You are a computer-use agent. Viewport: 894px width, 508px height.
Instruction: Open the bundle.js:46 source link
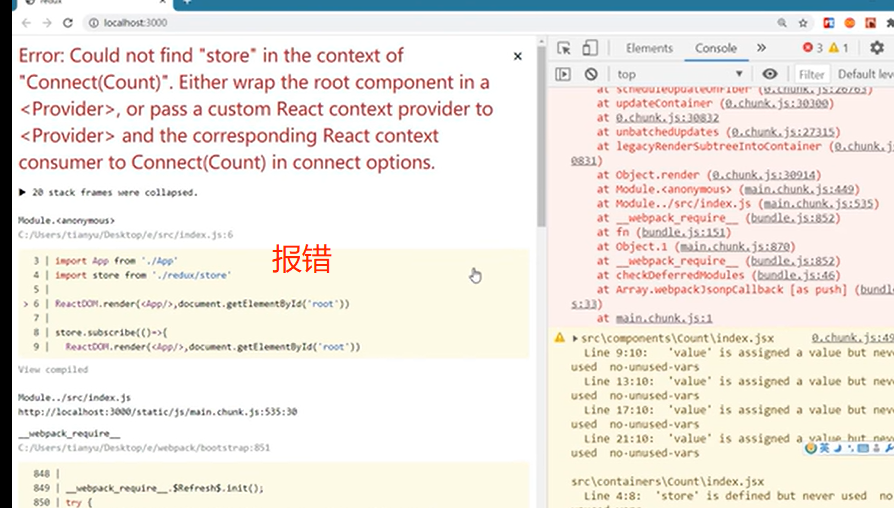796,275
